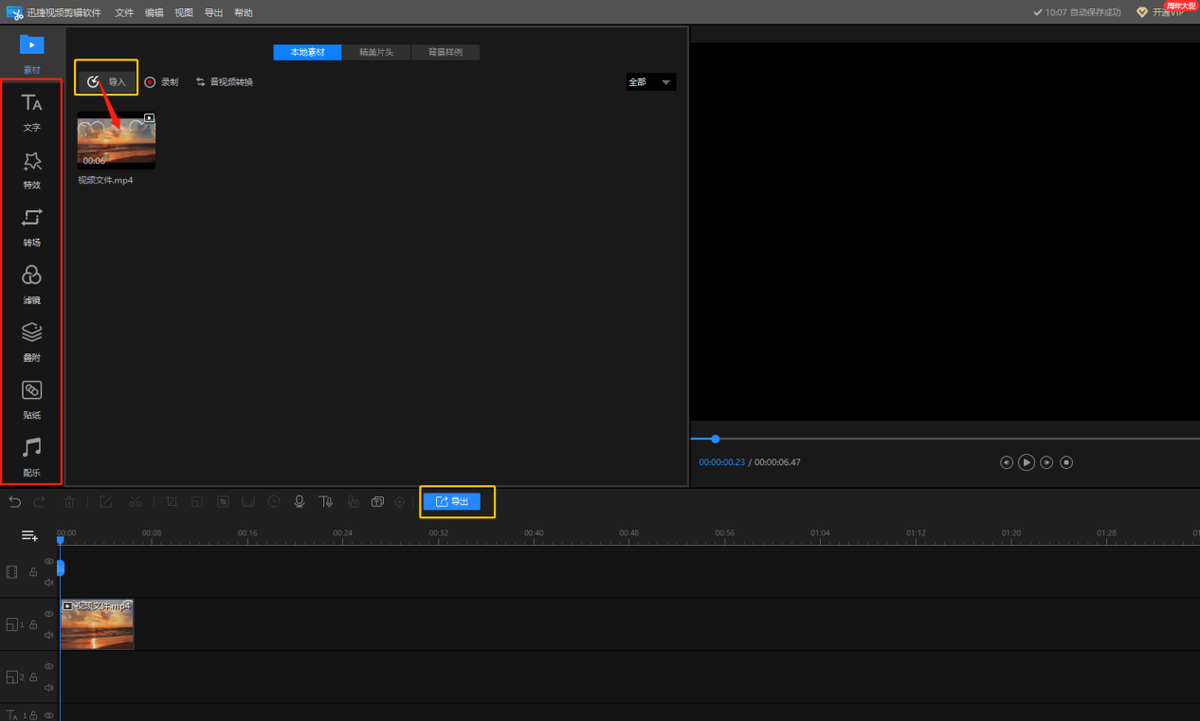Click the redo arrow in timeline toolbar
Image resolution: width=1200 pixels, height=721 pixels.
[x=39, y=502]
